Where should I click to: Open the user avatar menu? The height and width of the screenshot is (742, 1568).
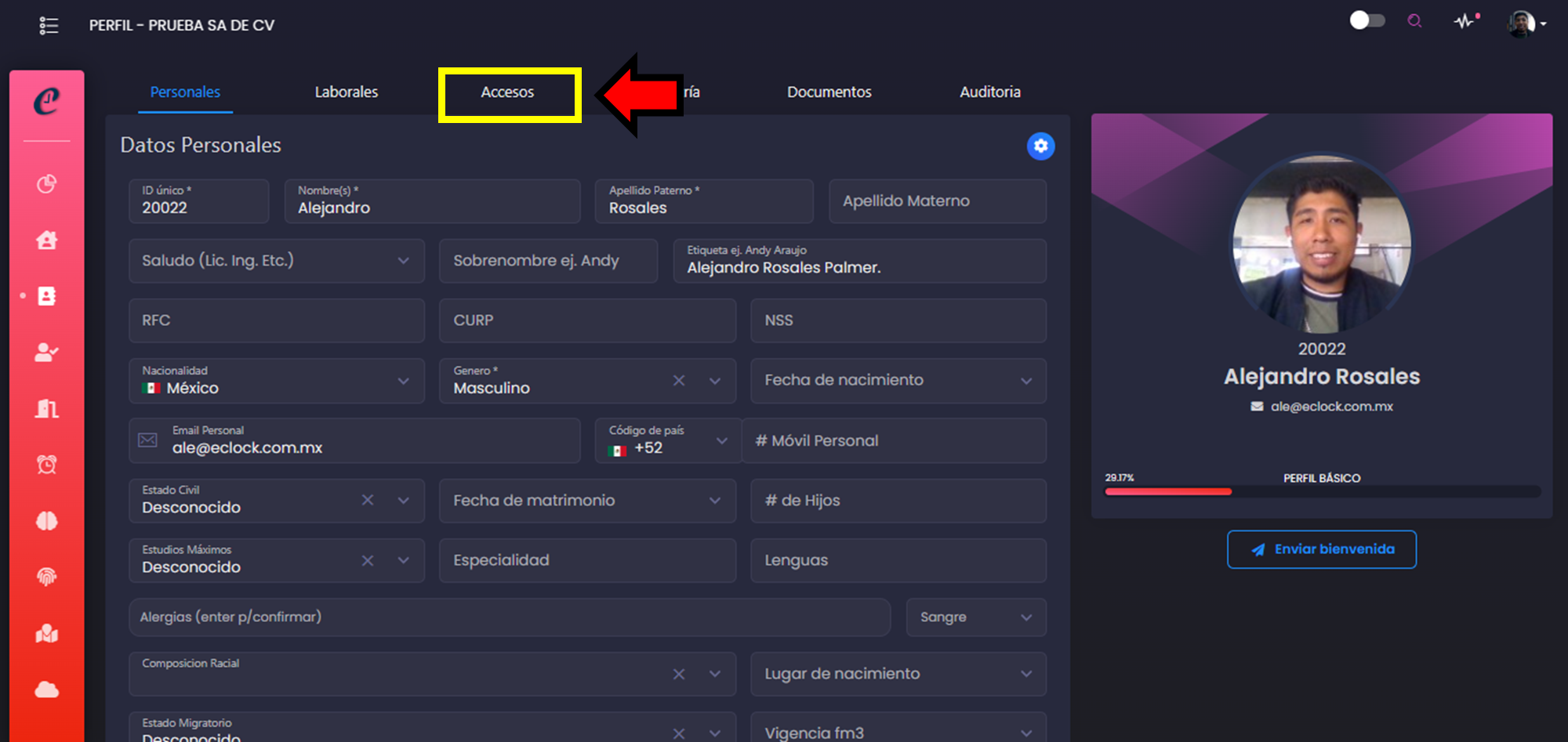pos(1526,24)
